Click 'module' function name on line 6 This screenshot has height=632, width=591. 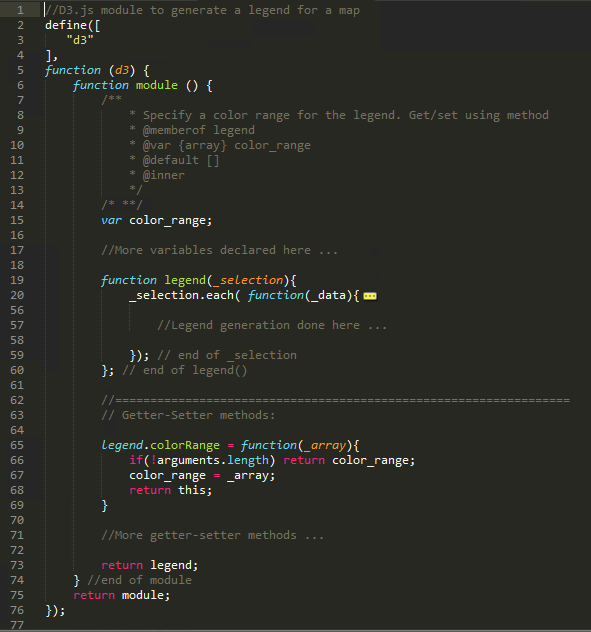pyautogui.click(x=156, y=85)
